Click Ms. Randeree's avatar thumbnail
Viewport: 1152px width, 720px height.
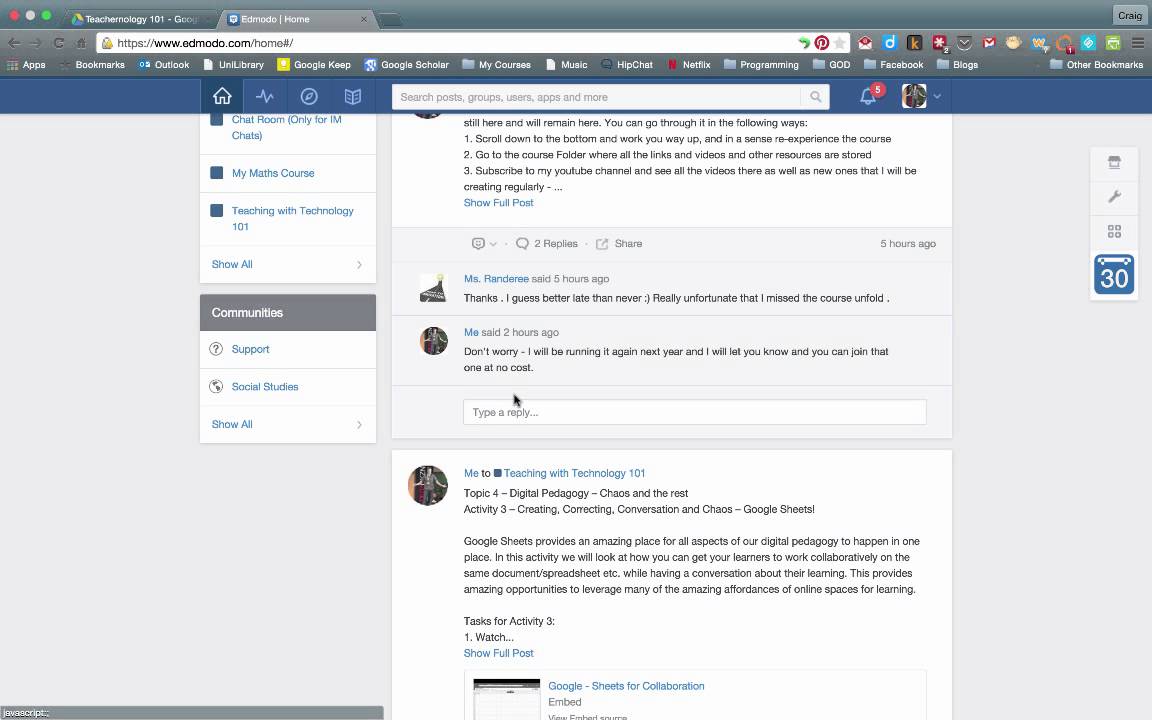pyautogui.click(x=433, y=287)
